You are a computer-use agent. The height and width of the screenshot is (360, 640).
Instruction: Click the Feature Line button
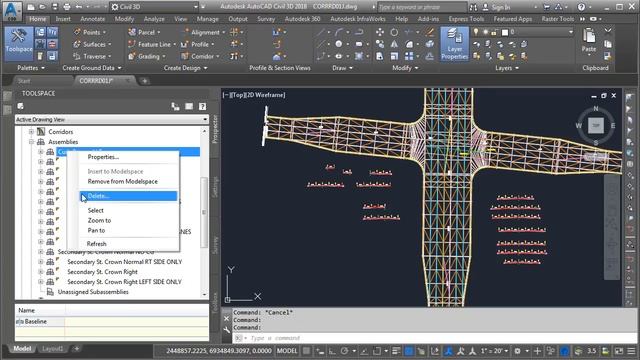[151, 44]
